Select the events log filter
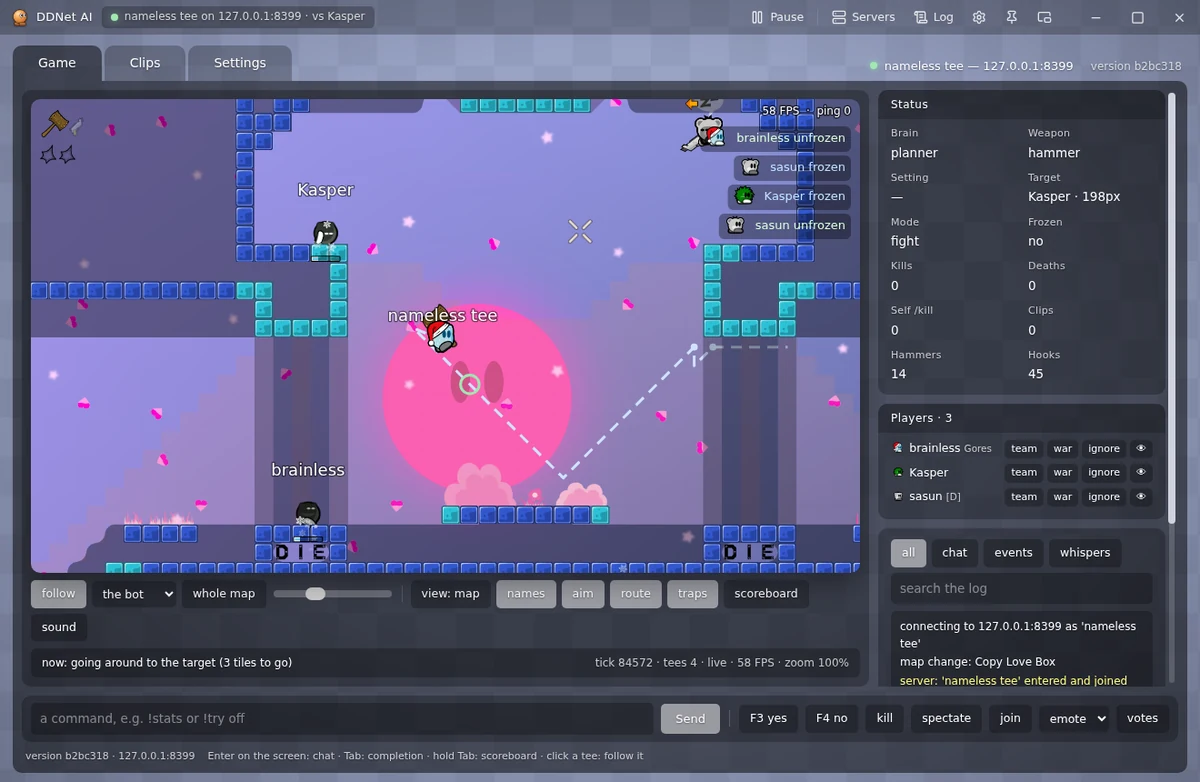 coord(1013,552)
